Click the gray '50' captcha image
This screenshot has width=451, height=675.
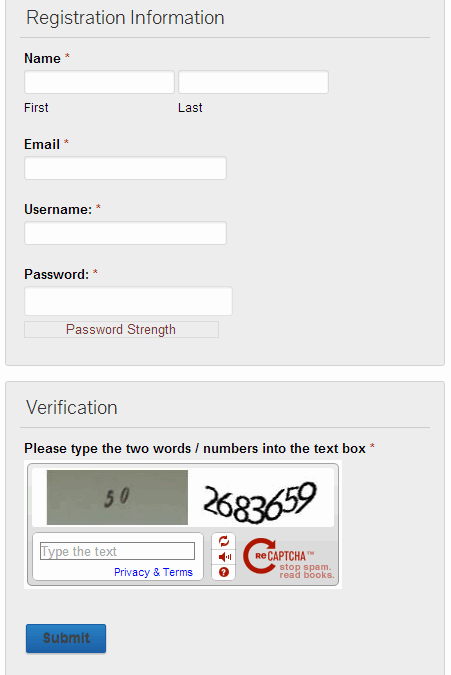point(117,497)
